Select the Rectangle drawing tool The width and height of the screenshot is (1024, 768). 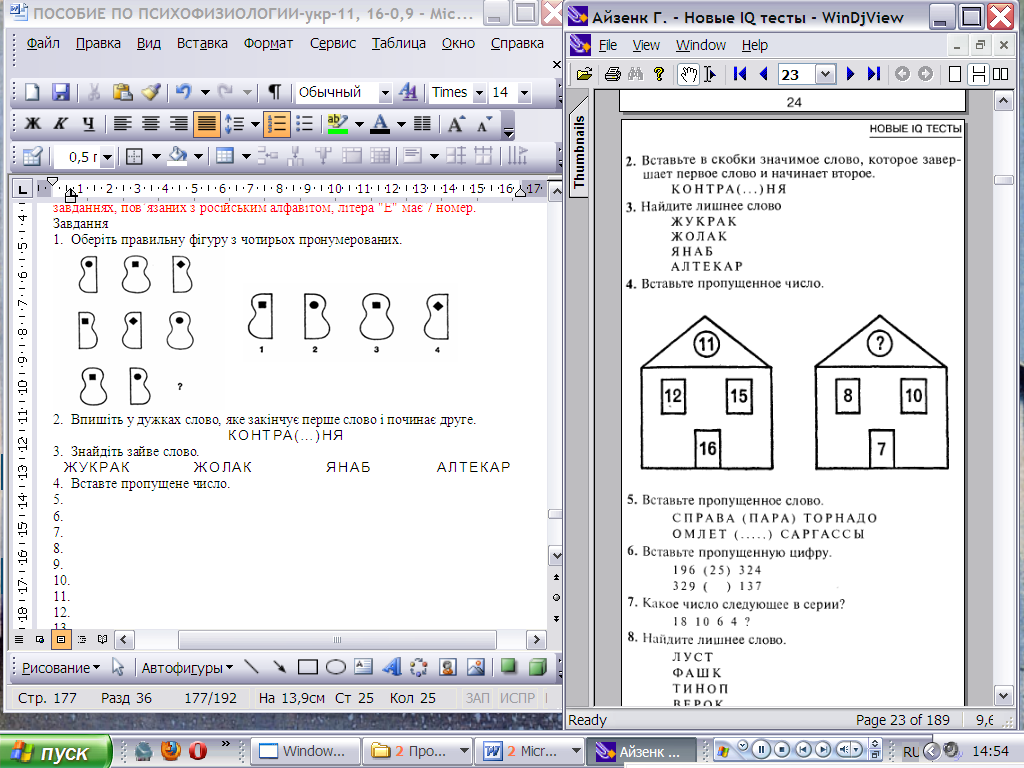click(x=308, y=667)
